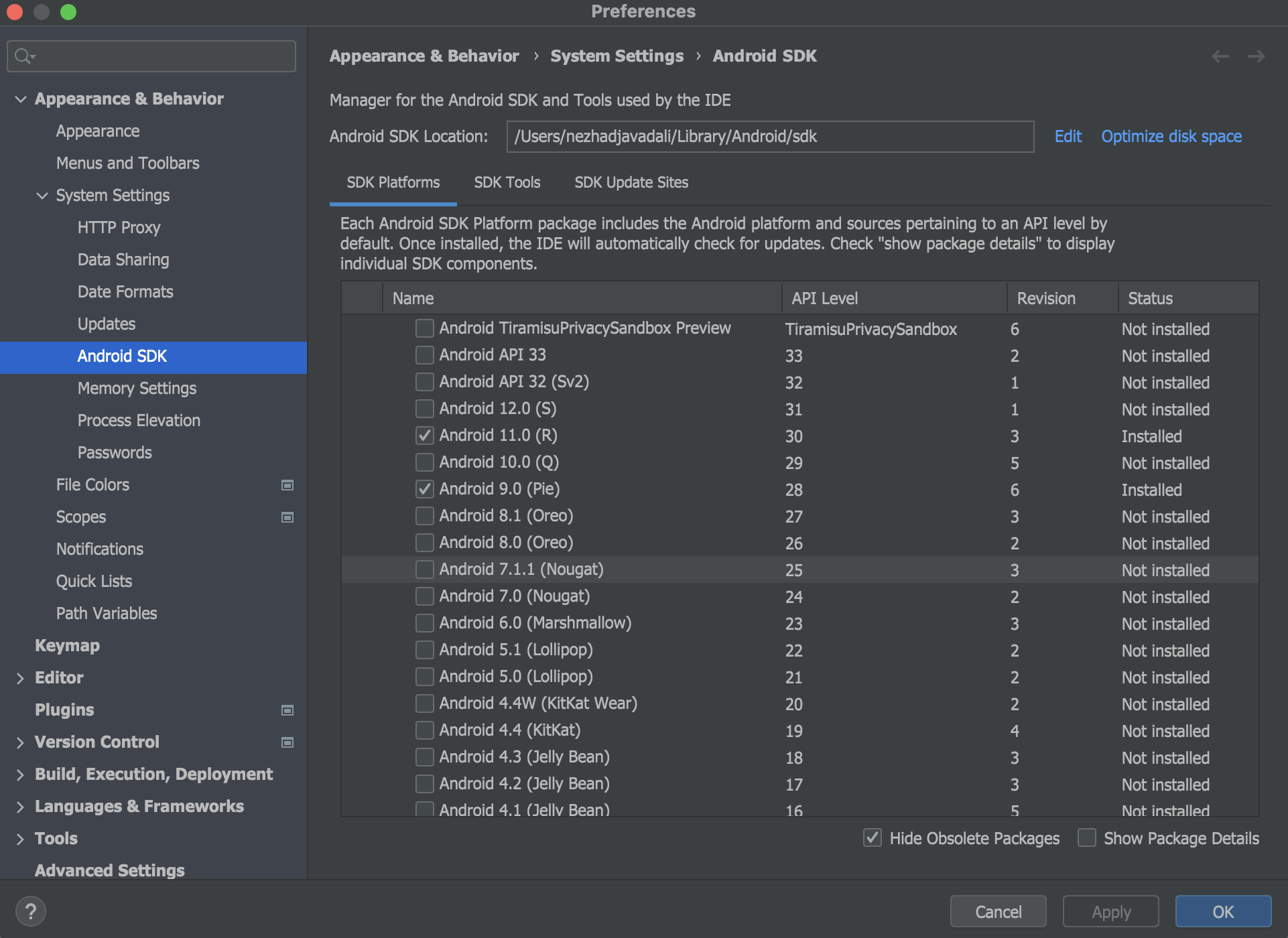Open Advanced Settings page
Image resolution: width=1288 pixels, height=938 pixels.
[x=109, y=870]
